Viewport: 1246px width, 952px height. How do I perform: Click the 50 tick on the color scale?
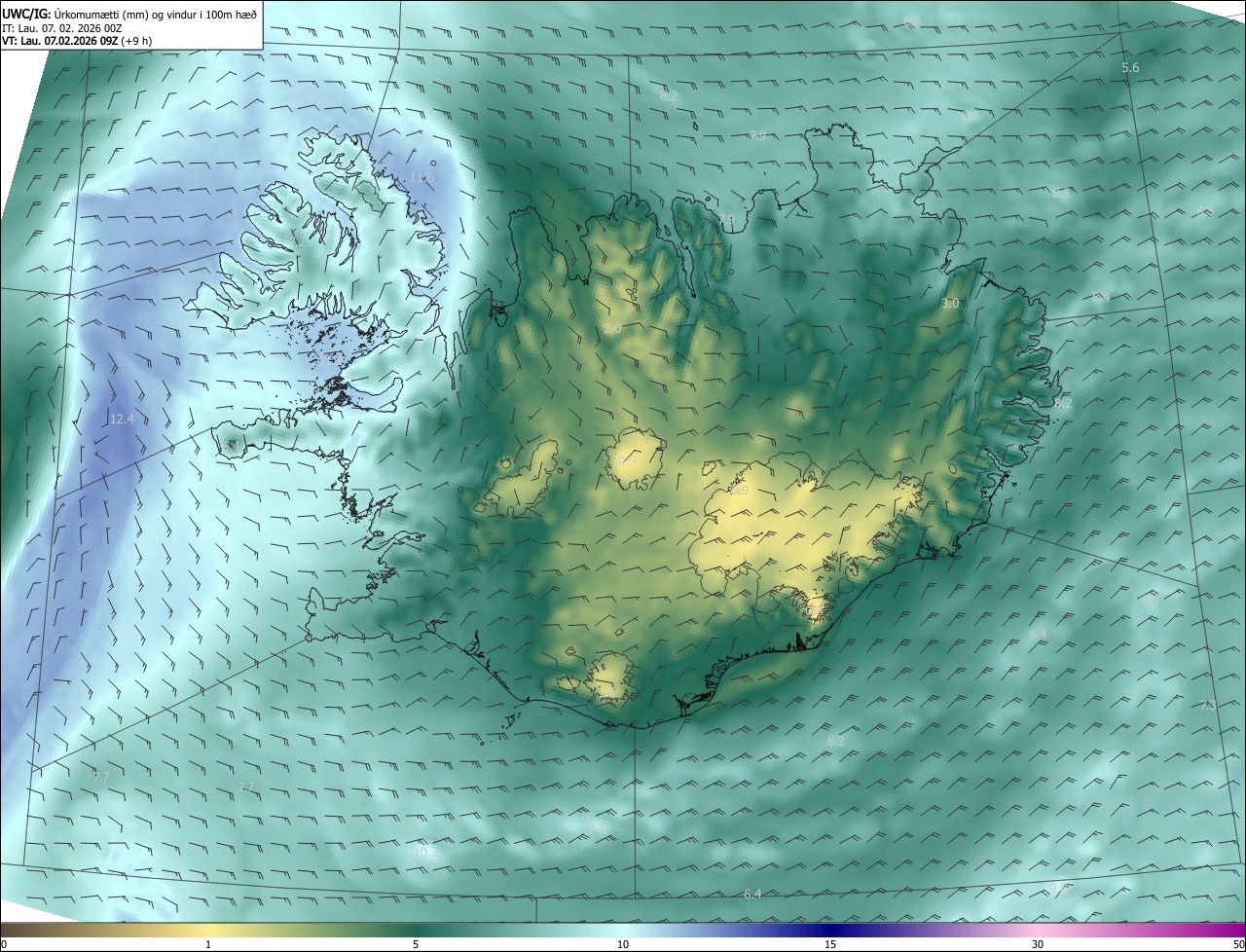(1238, 944)
